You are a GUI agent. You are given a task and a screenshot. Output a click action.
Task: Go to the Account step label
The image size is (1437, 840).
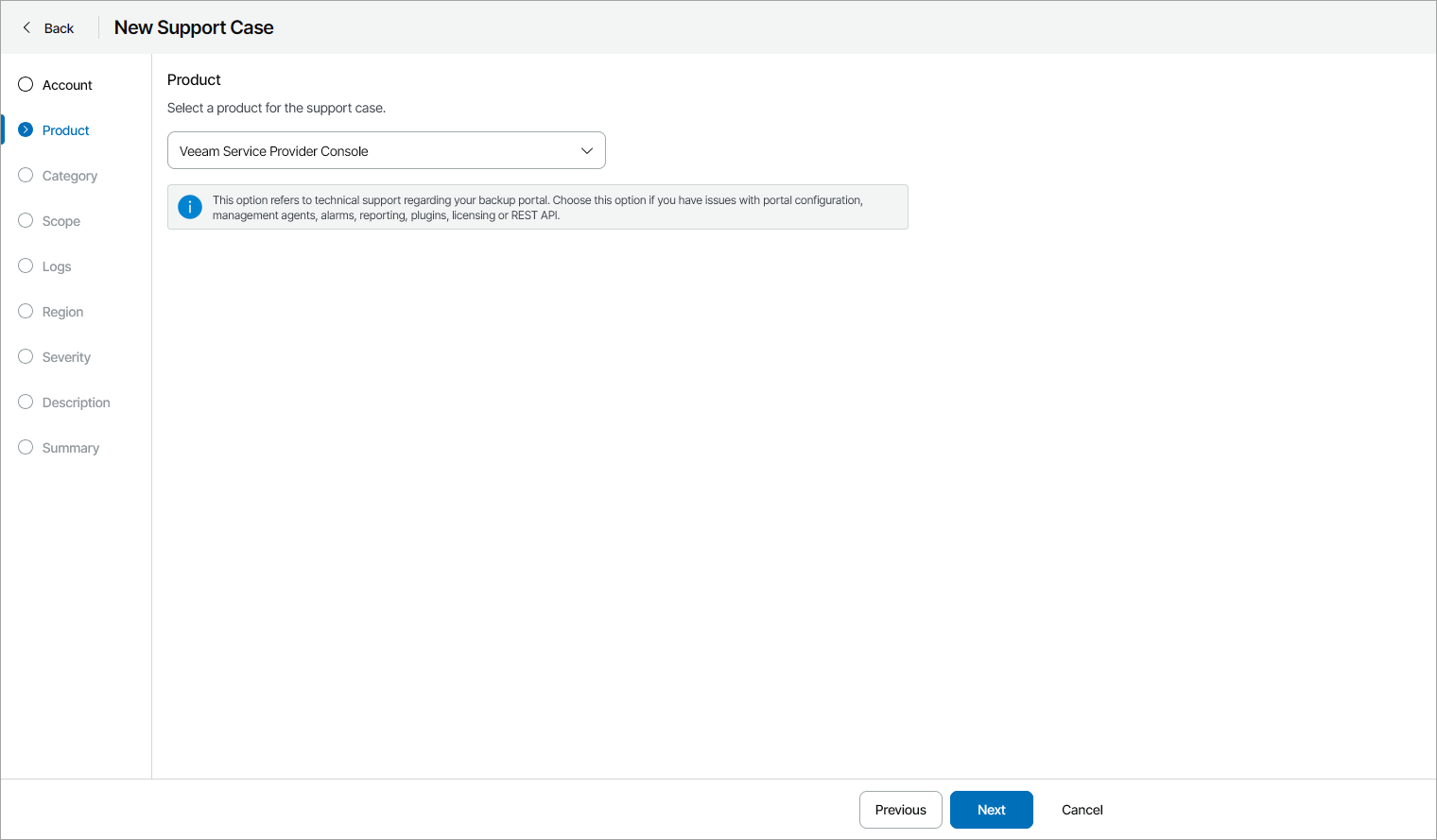(x=67, y=85)
